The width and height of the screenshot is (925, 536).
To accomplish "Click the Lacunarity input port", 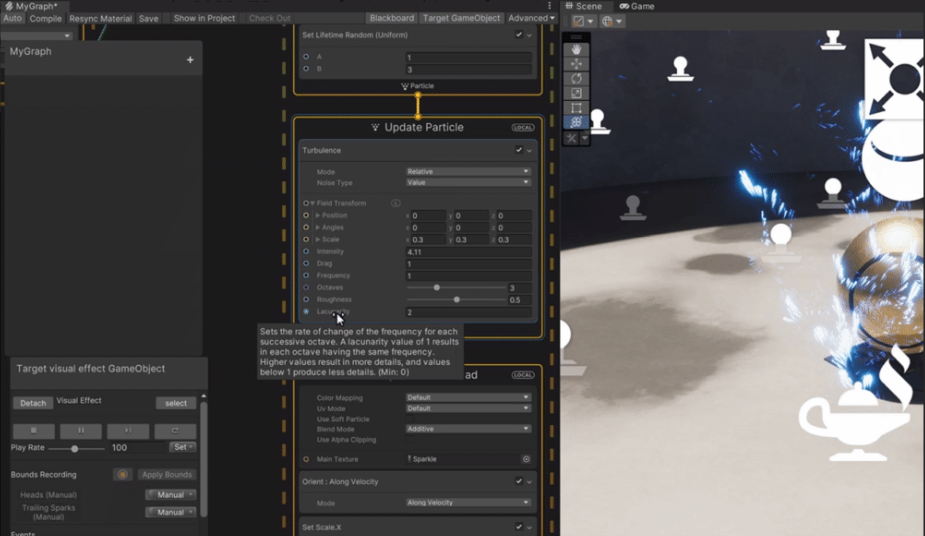I will pyautogui.click(x=306, y=311).
